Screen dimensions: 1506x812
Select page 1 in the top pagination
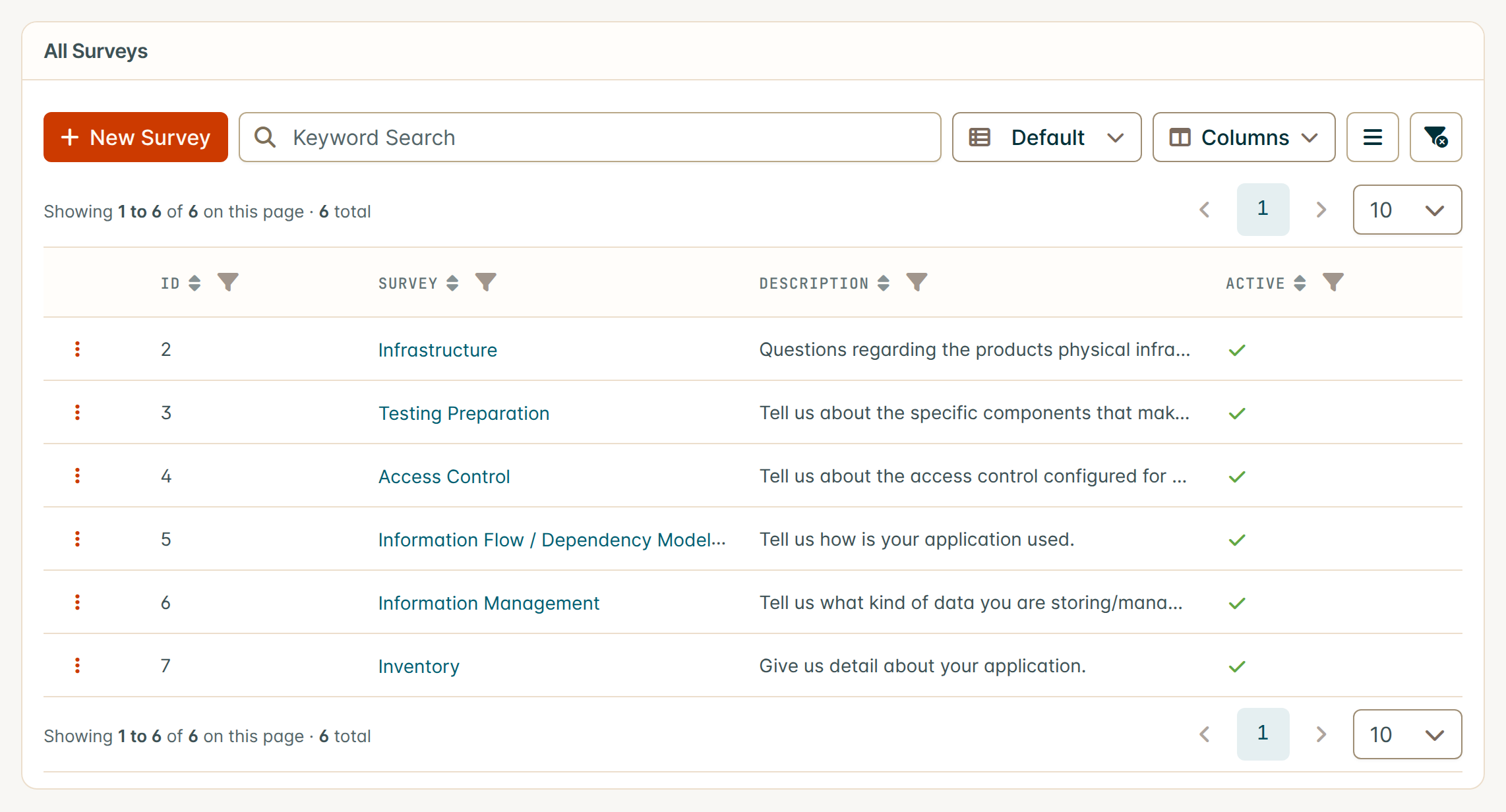point(1263,210)
